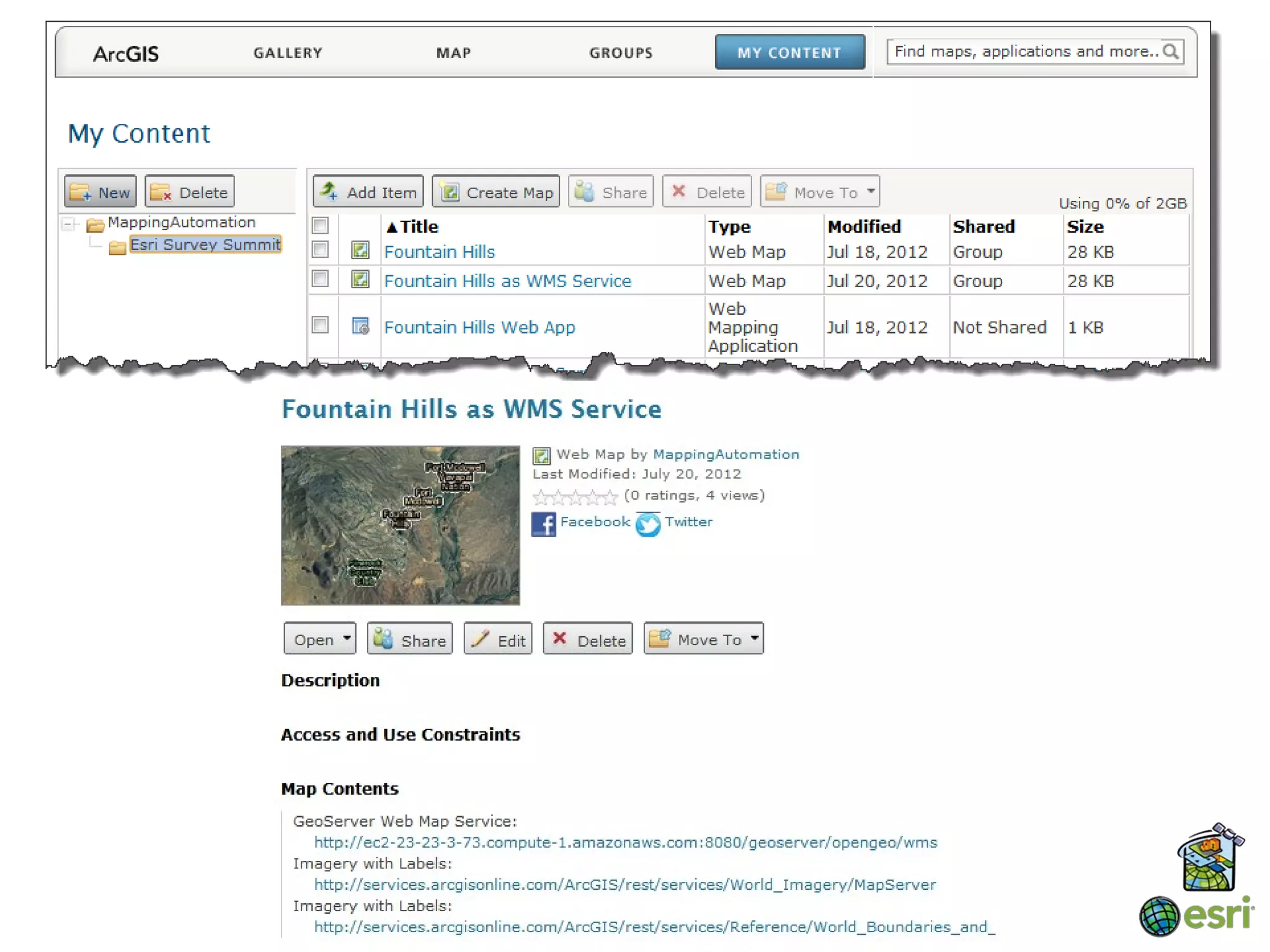Click the Facebook share icon
Viewport: 1270px width, 952px height.
click(543, 524)
